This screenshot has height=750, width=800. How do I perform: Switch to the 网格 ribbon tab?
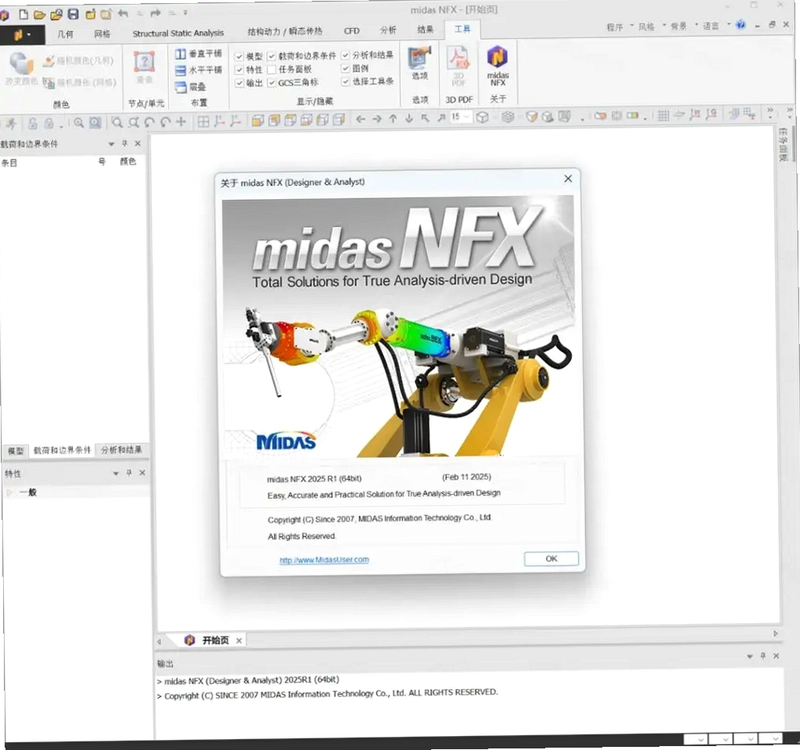pyautogui.click(x=102, y=34)
